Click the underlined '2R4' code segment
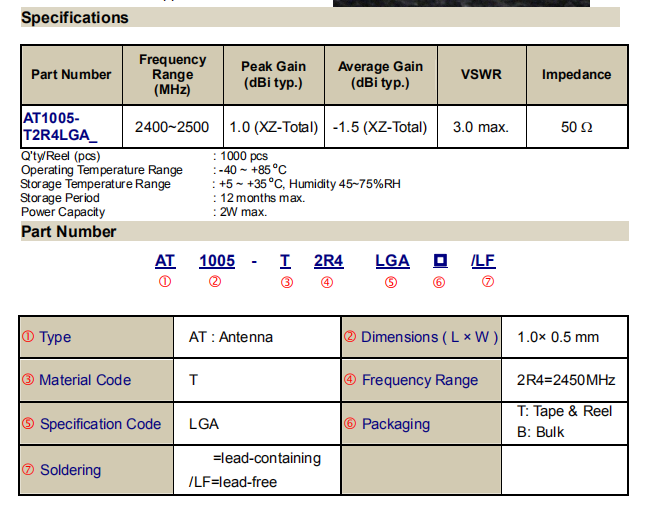 [x=329, y=261]
